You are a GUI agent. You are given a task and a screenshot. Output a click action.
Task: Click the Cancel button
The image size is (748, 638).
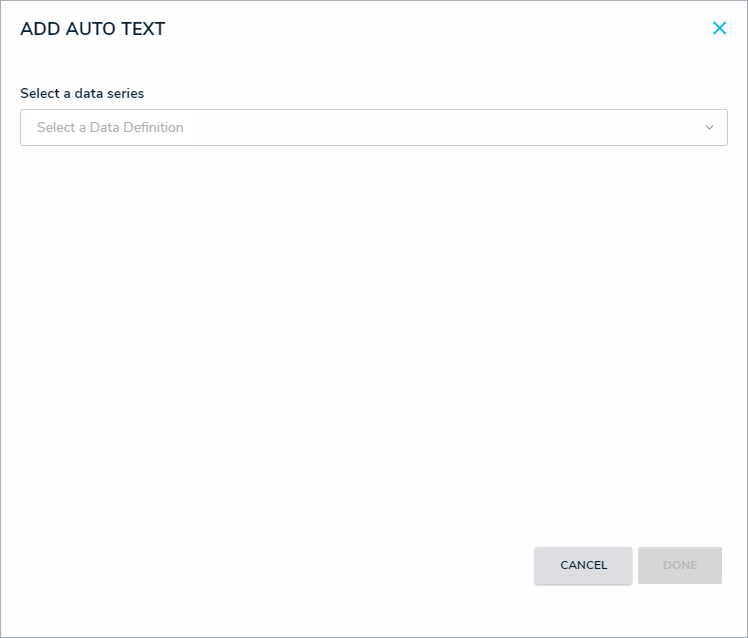point(583,565)
